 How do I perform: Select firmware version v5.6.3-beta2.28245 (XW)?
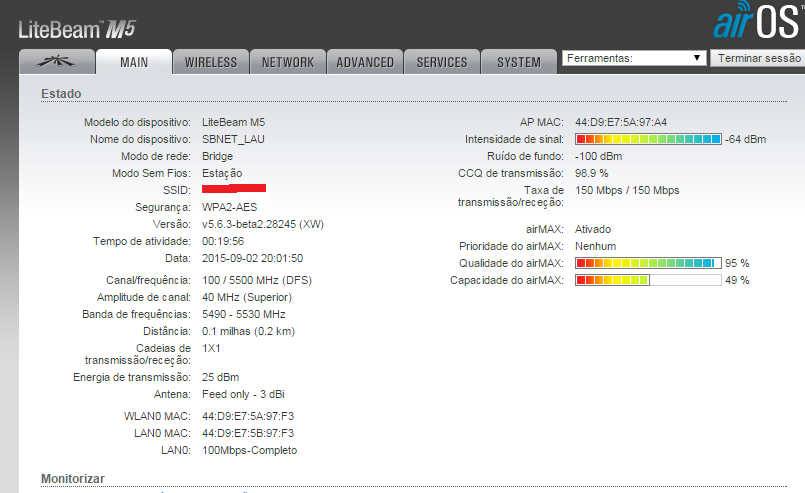263,224
